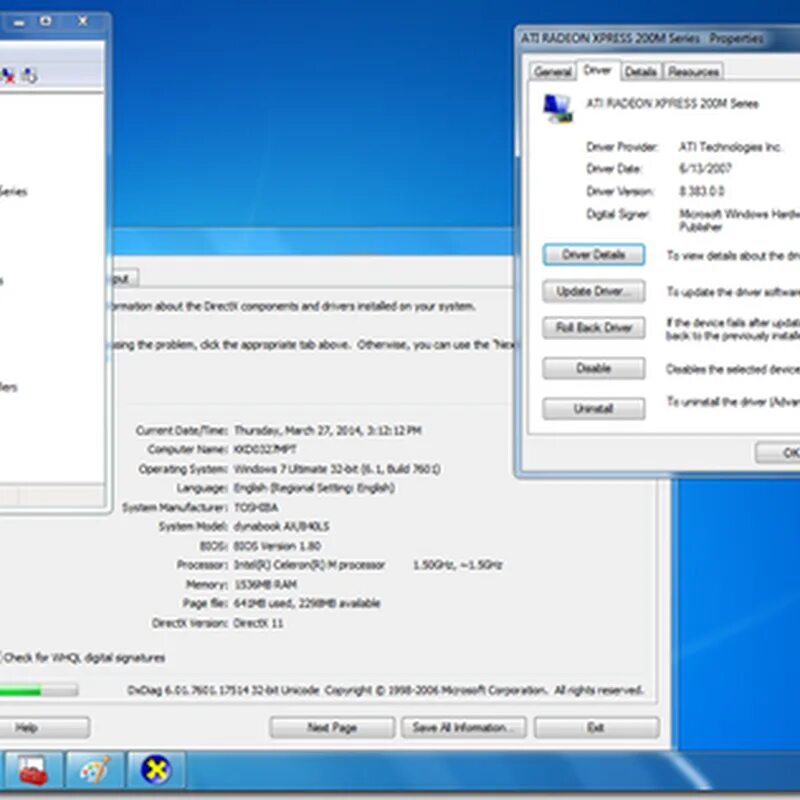Click the Current Date/Time value Thursday, March 27, 2014
800x800 pixels.
(328, 431)
